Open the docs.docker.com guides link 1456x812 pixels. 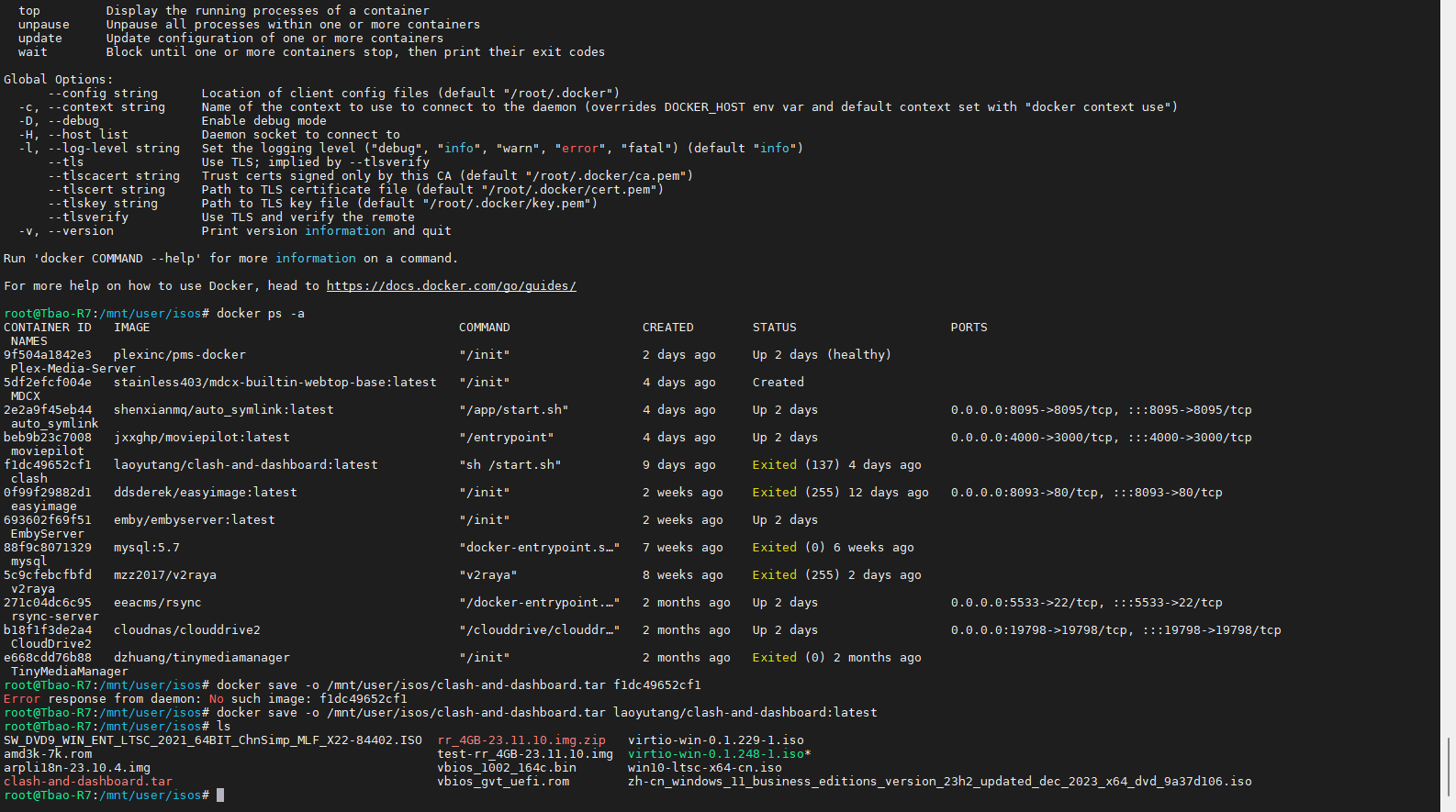[x=451, y=286]
